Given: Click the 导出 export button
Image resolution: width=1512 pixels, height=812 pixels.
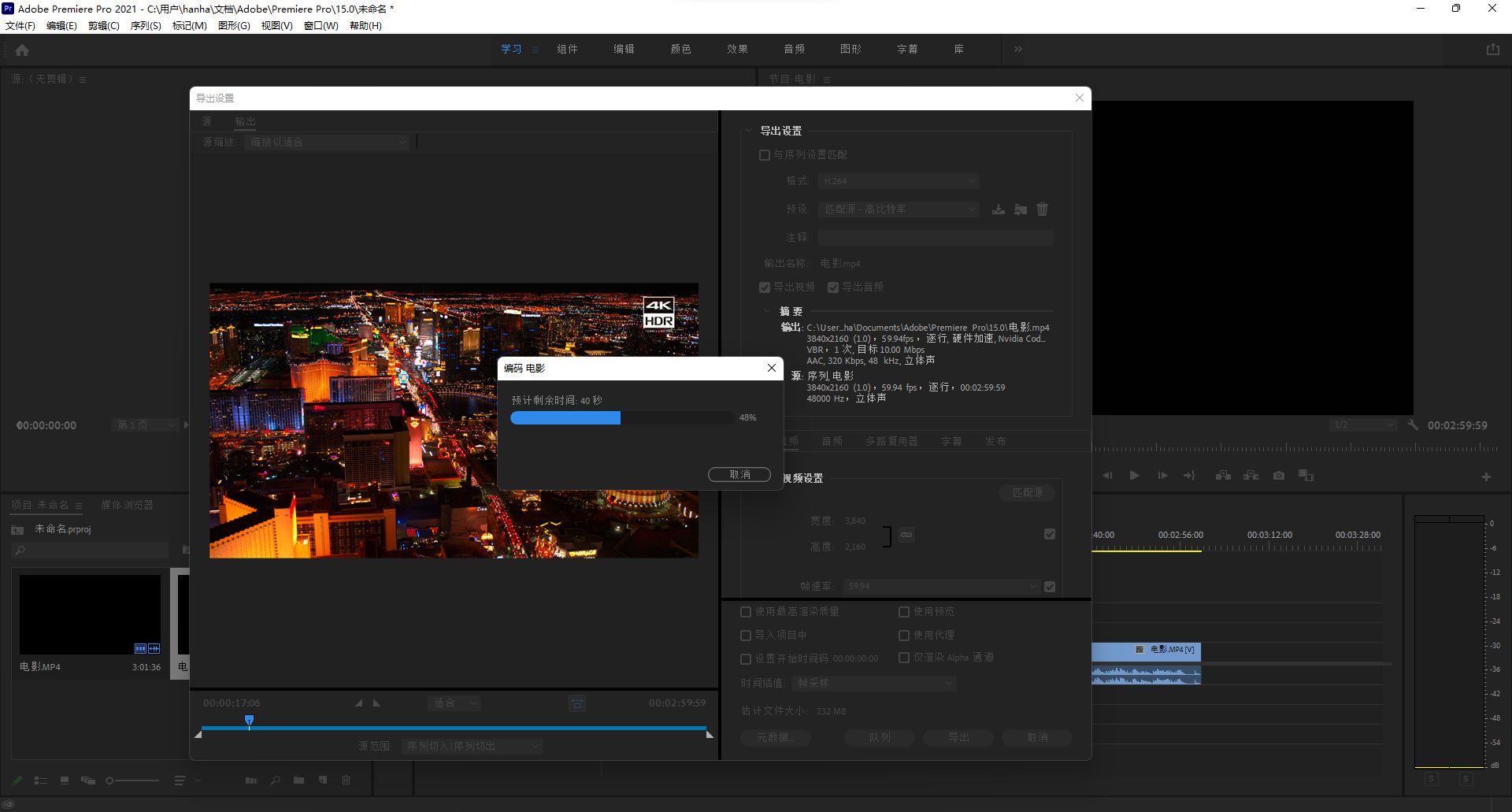Looking at the screenshot, I should pos(958,738).
